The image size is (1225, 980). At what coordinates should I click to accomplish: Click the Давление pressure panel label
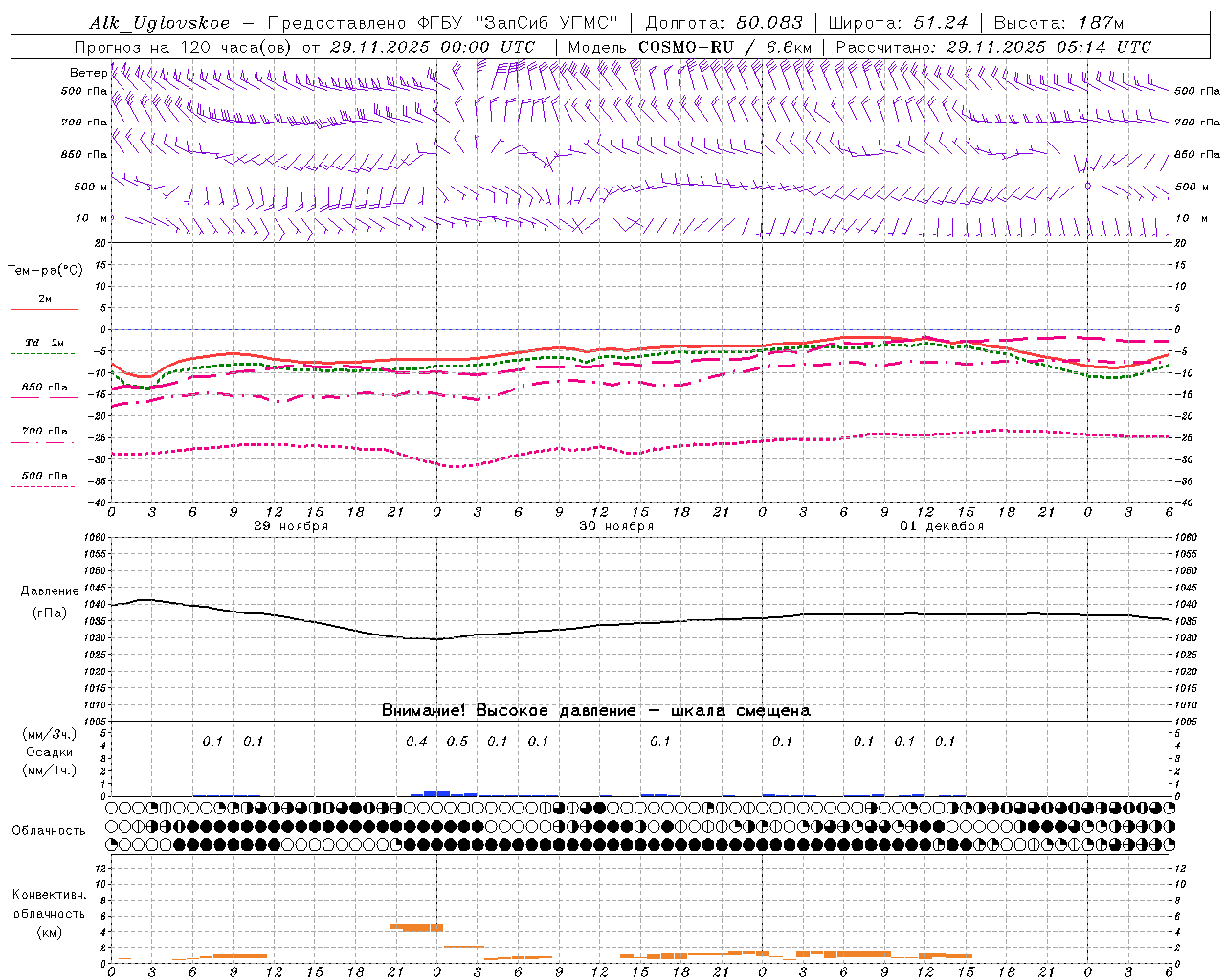[x=50, y=591]
